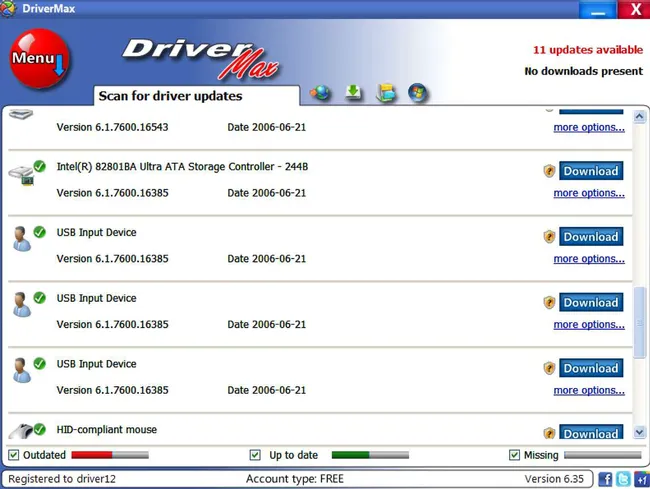Open the folder backup tab icon
This screenshot has height=489, width=650.
pyautogui.click(x=386, y=93)
